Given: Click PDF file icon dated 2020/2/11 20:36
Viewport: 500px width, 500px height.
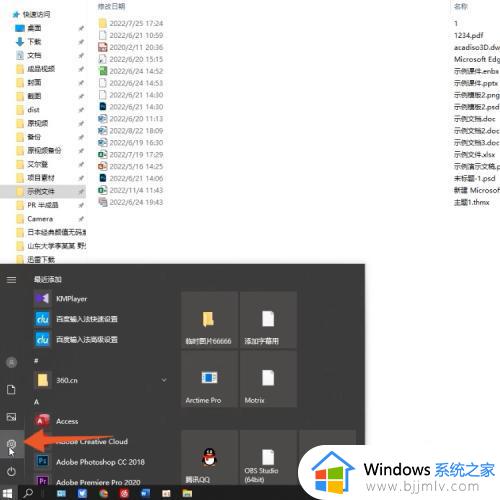Looking at the screenshot, I should click(x=103, y=47).
